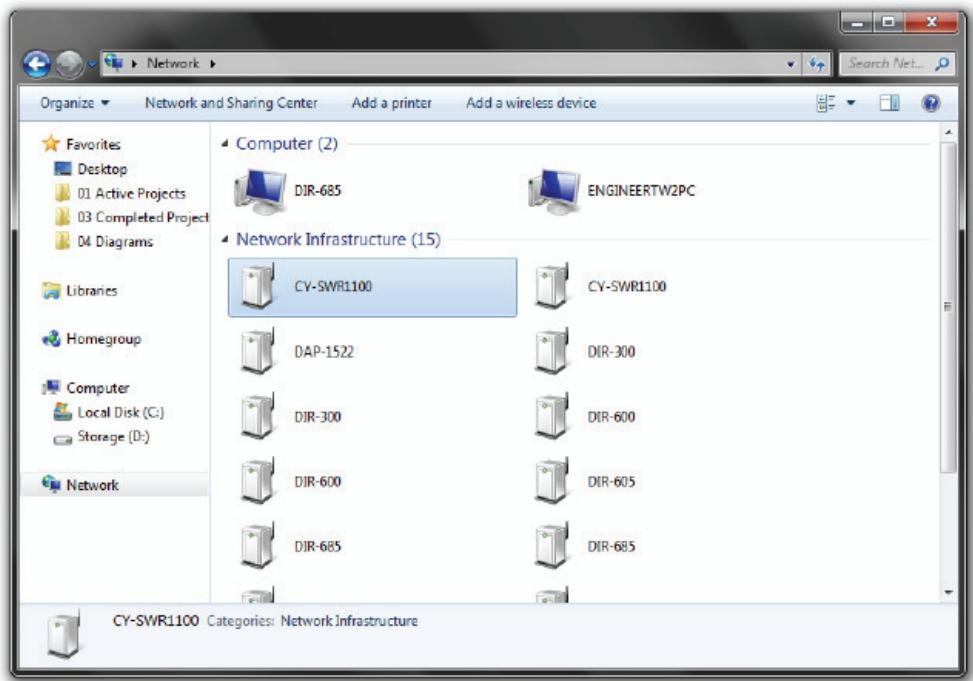Open the views options dropdown arrow

(x=851, y=103)
